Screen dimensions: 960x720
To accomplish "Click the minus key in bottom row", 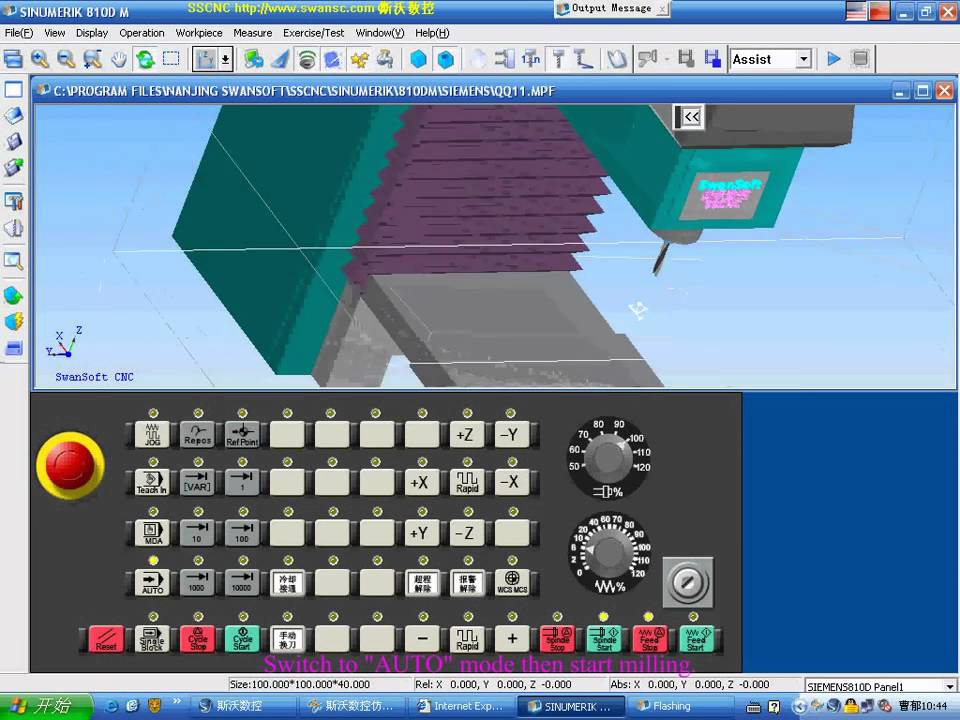I will tap(422, 639).
